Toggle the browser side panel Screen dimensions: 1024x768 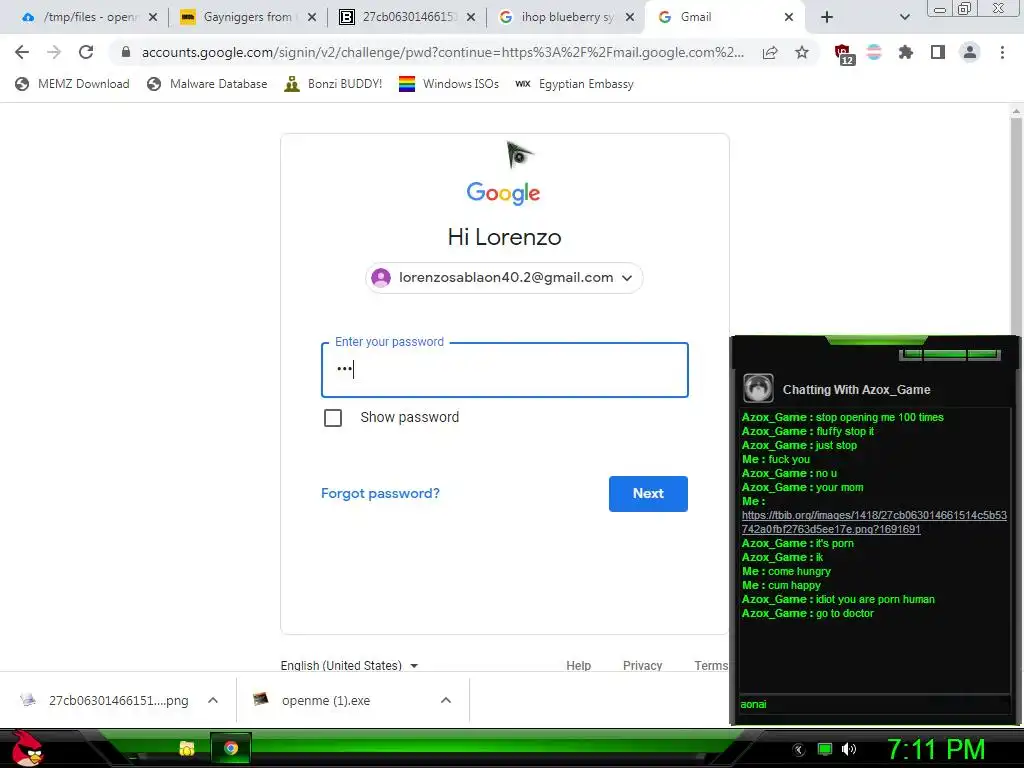pos(938,52)
